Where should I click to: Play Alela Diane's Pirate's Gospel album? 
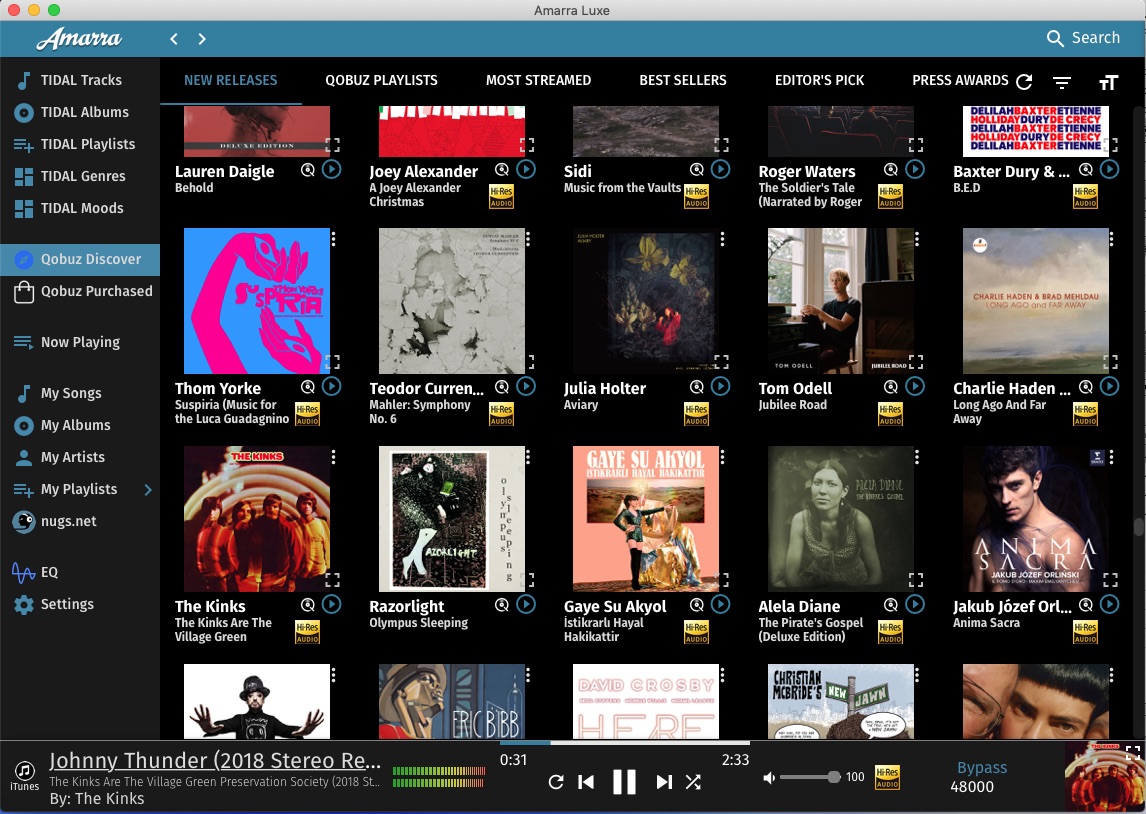click(x=915, y=604)
